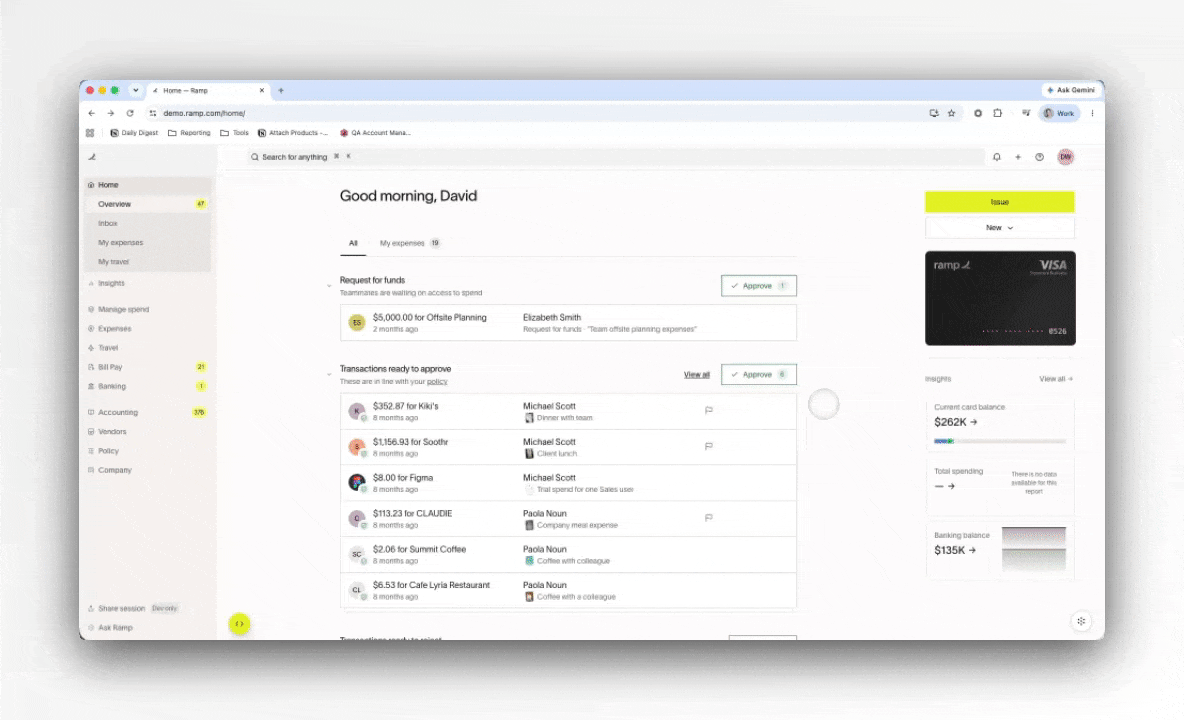Open the DW profile avatar
This screenshot has height=720, width=1184.
pyautogui.click(x=1065, y=157)
